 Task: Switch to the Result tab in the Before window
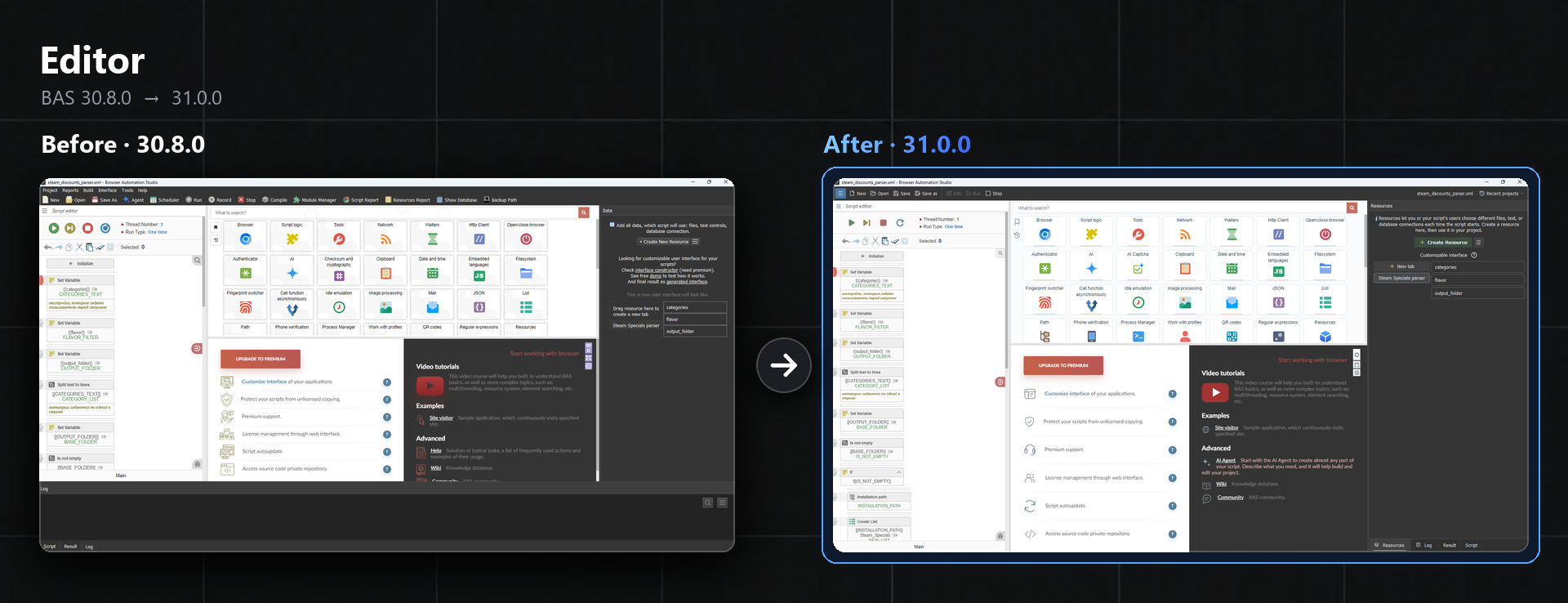tap(71, 547)
